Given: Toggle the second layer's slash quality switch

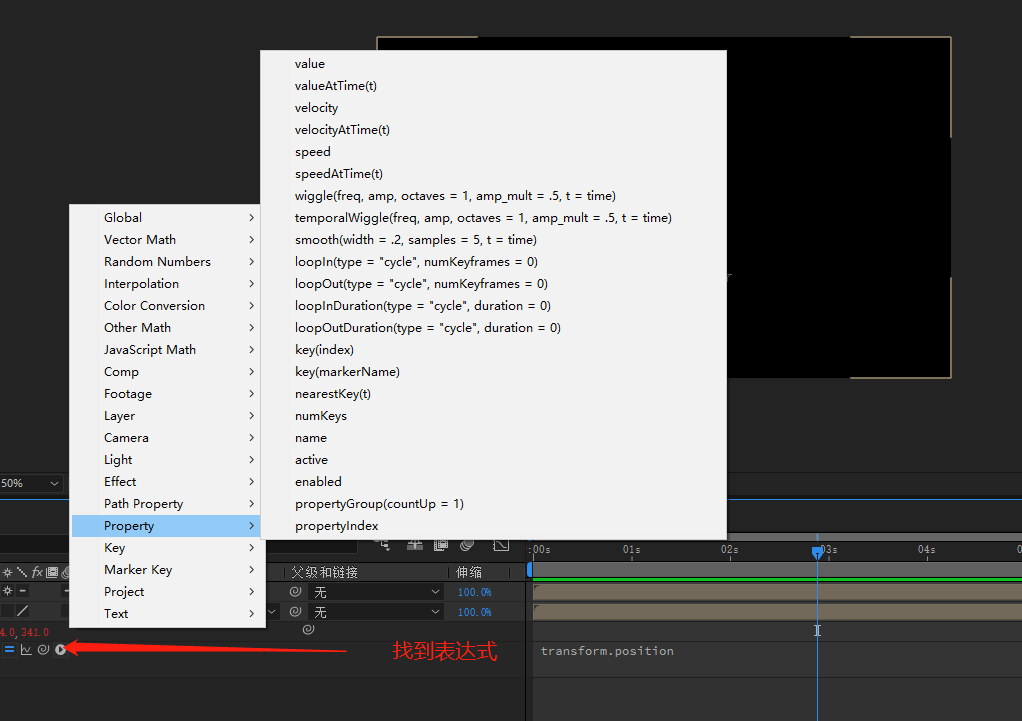Looking at the screenshot, I should [x=22, y=611].
